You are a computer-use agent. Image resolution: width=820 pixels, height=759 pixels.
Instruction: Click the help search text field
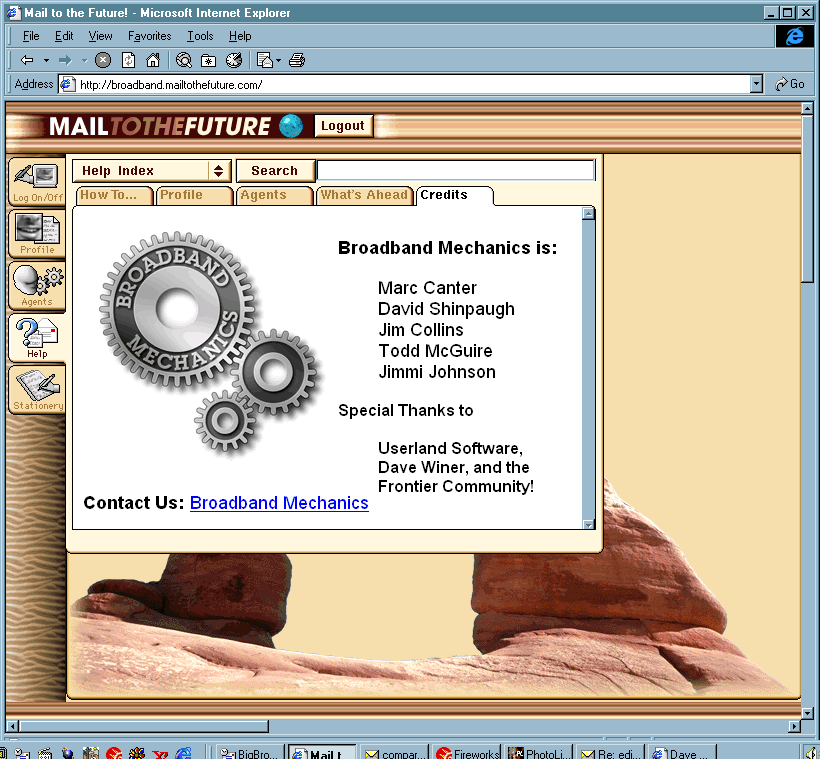pos(455,171)
